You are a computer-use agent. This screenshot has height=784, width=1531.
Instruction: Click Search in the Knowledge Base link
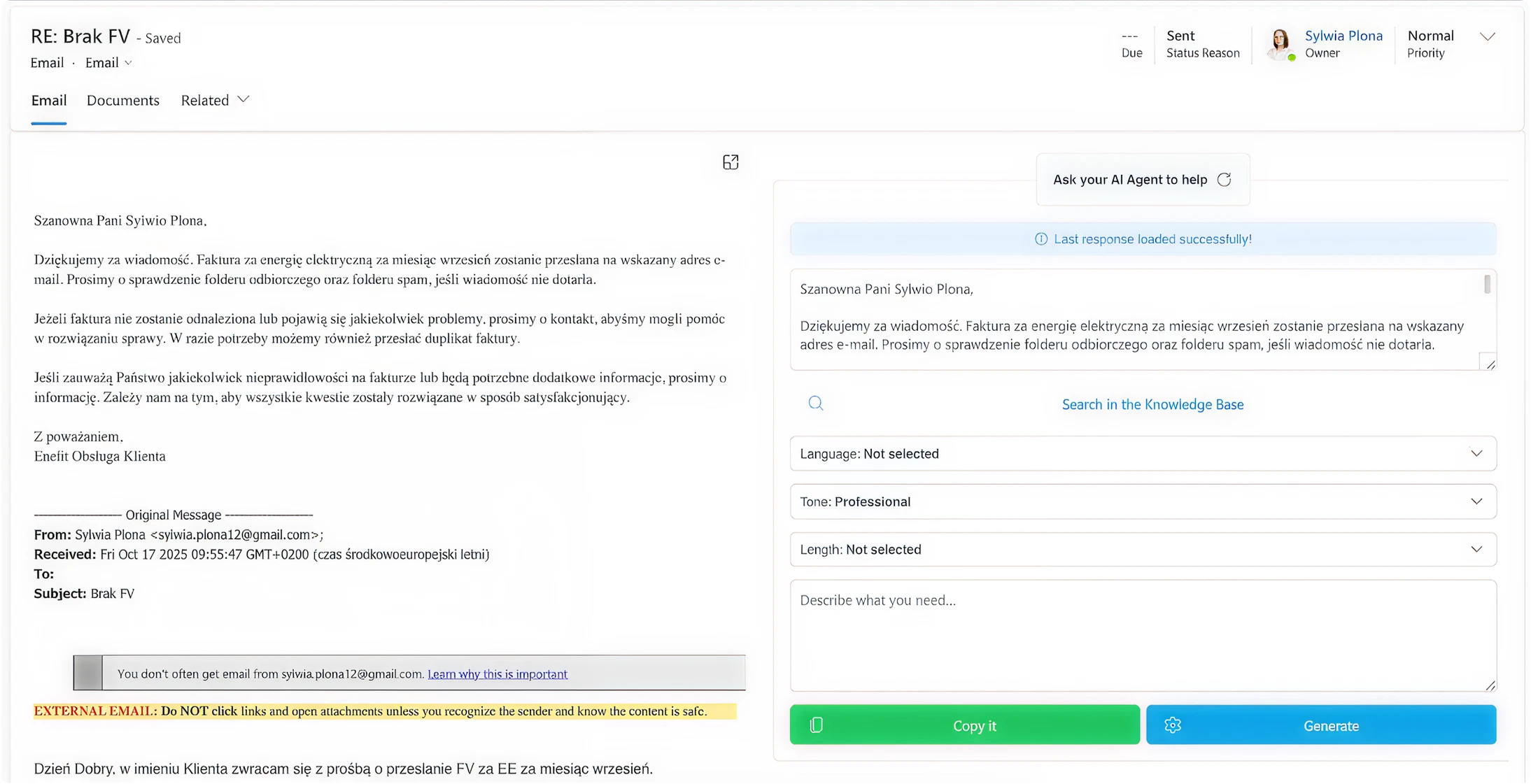pyautogui.click(x=1152, y=404)
